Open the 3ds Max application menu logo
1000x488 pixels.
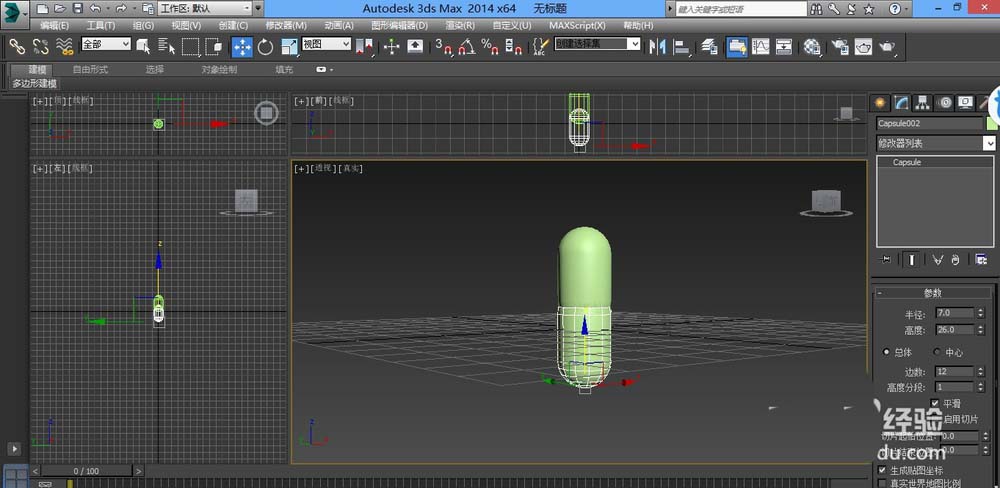[15, 13]
